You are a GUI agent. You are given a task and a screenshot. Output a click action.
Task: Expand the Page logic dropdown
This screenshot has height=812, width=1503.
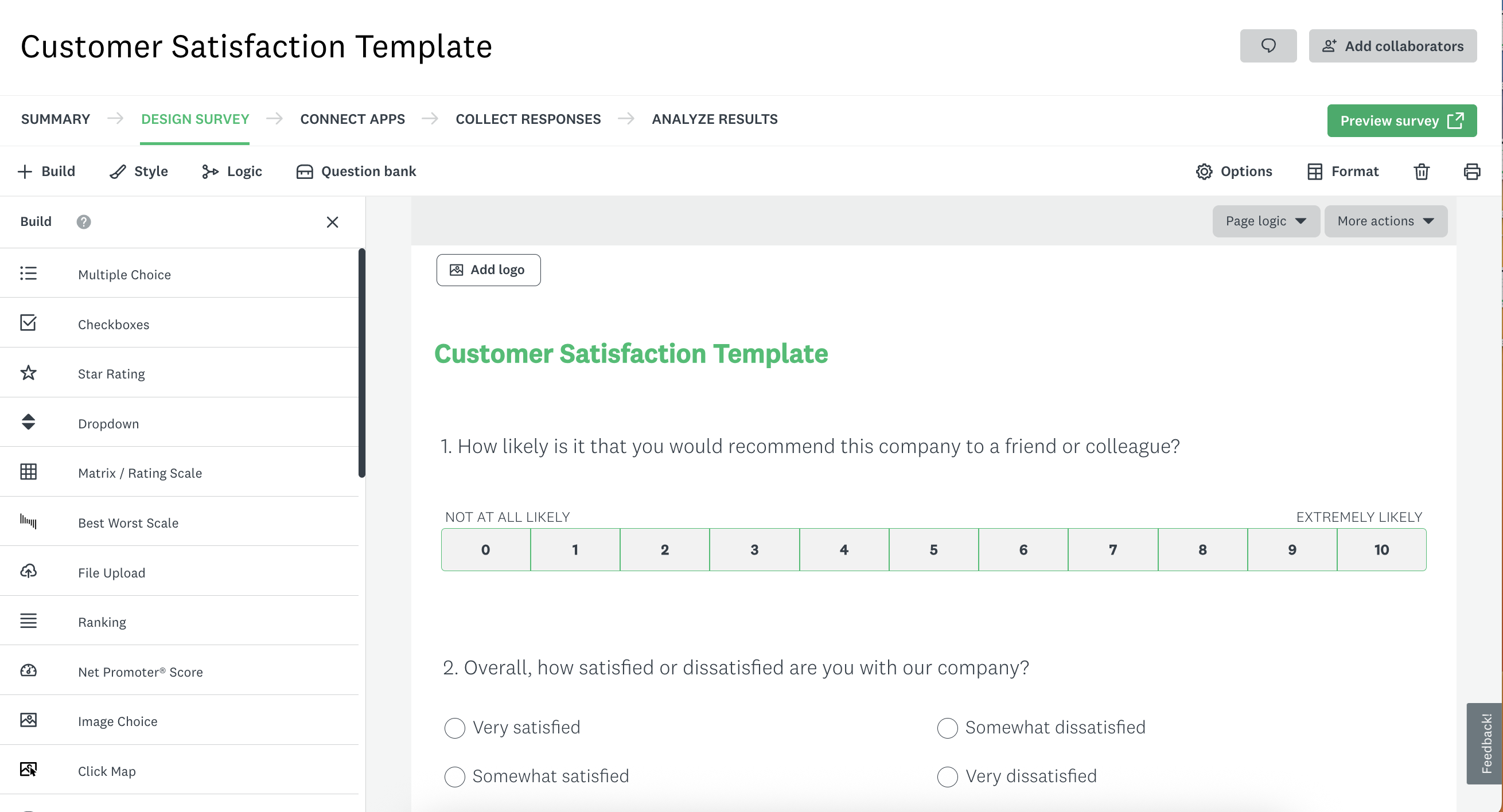[1265, 221]
